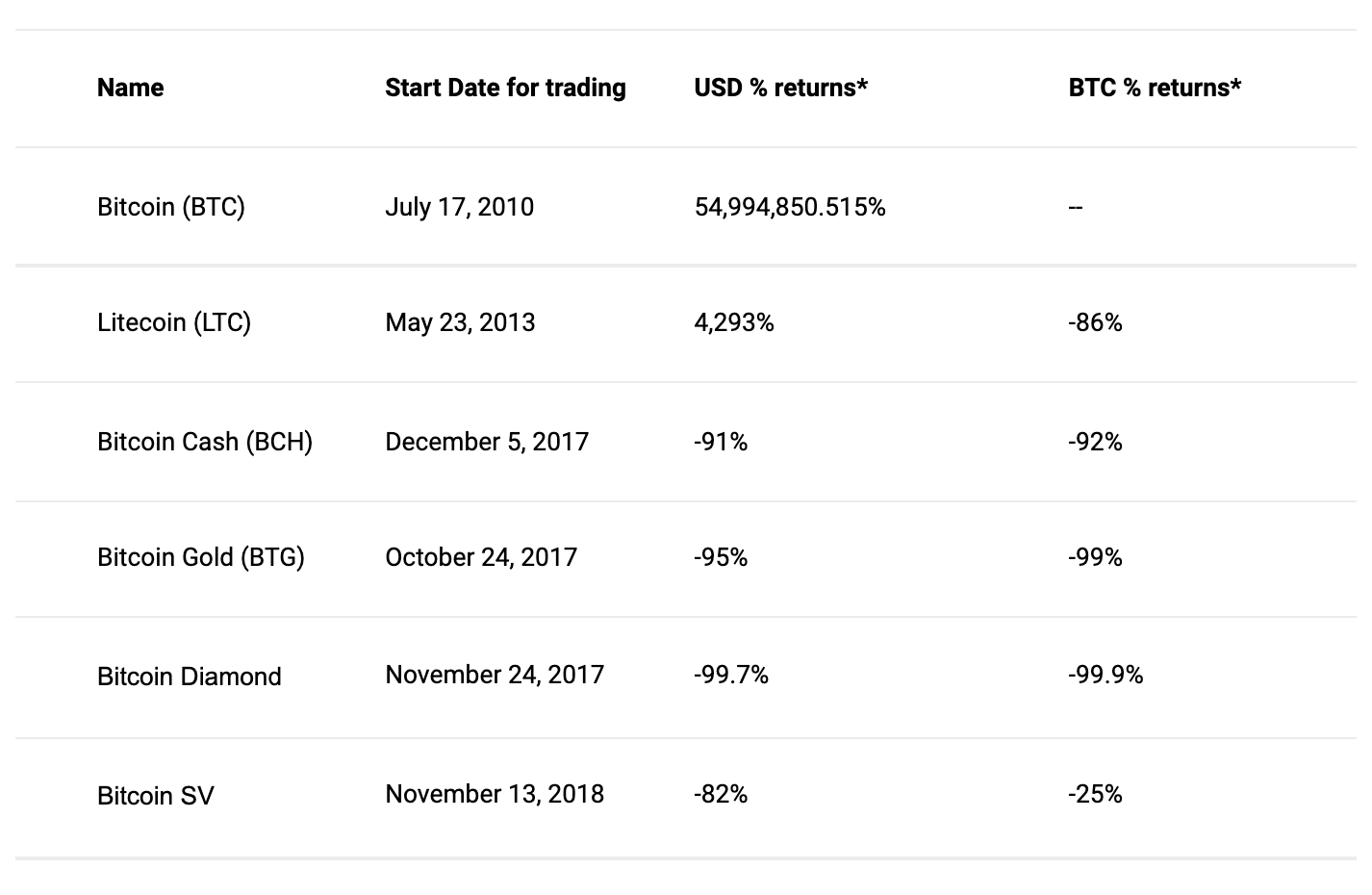
Task: Click the May 23, 2013 date
Action: [x=460, y=322]
